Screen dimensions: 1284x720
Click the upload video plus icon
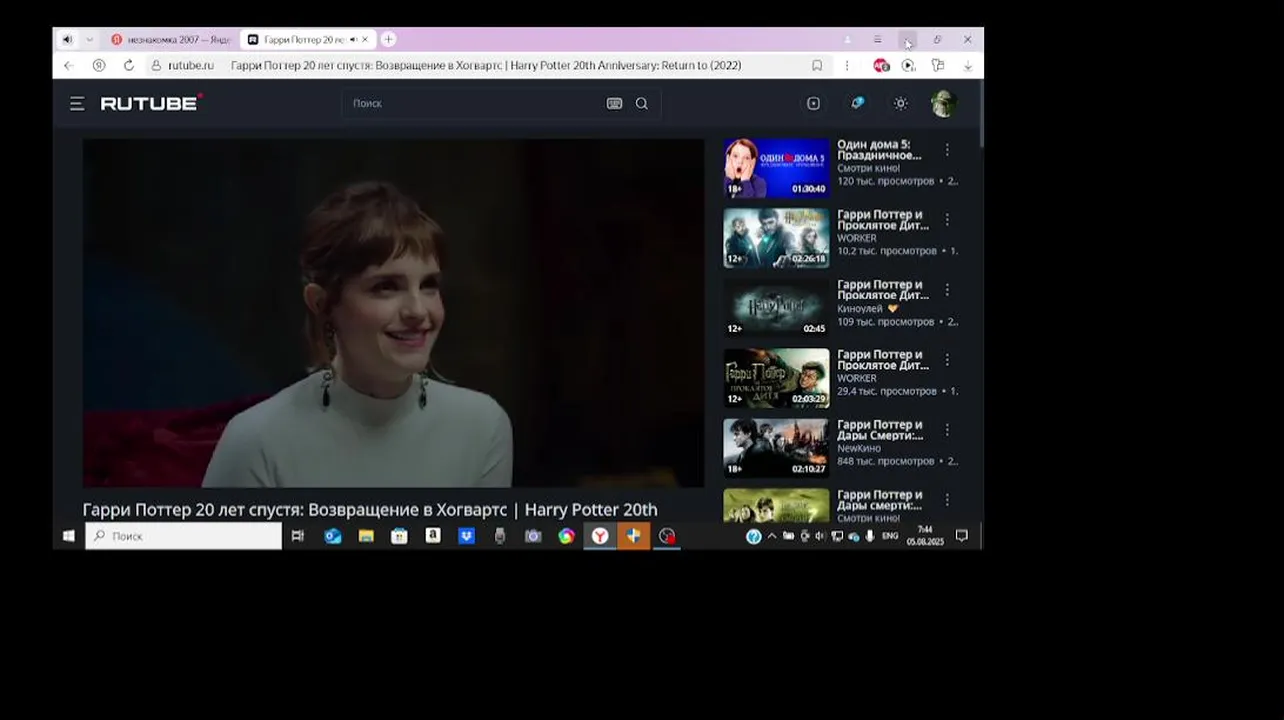tap(813, 104)
